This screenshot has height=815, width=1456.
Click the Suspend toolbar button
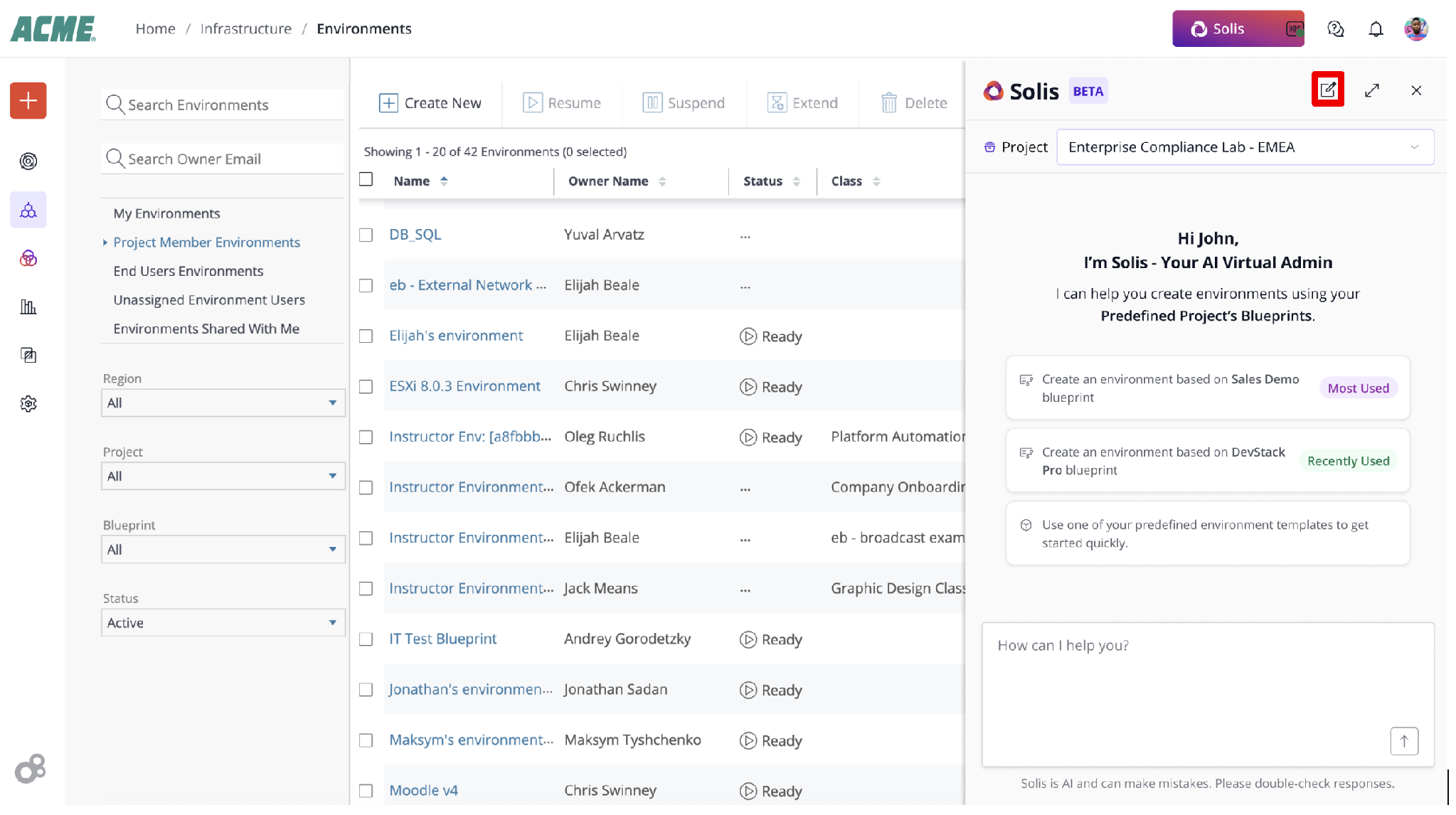click(684, 103)
